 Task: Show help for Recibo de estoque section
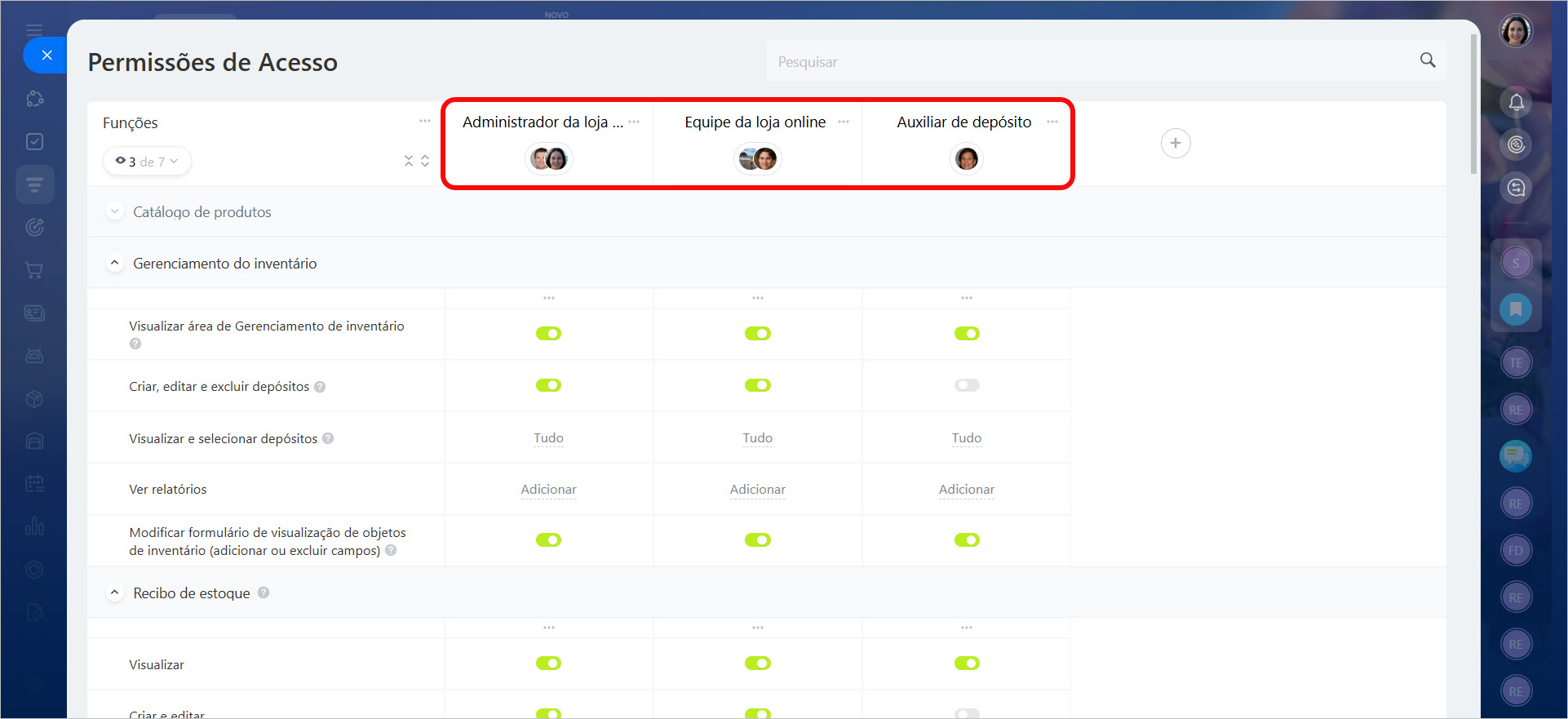(264, 593)
